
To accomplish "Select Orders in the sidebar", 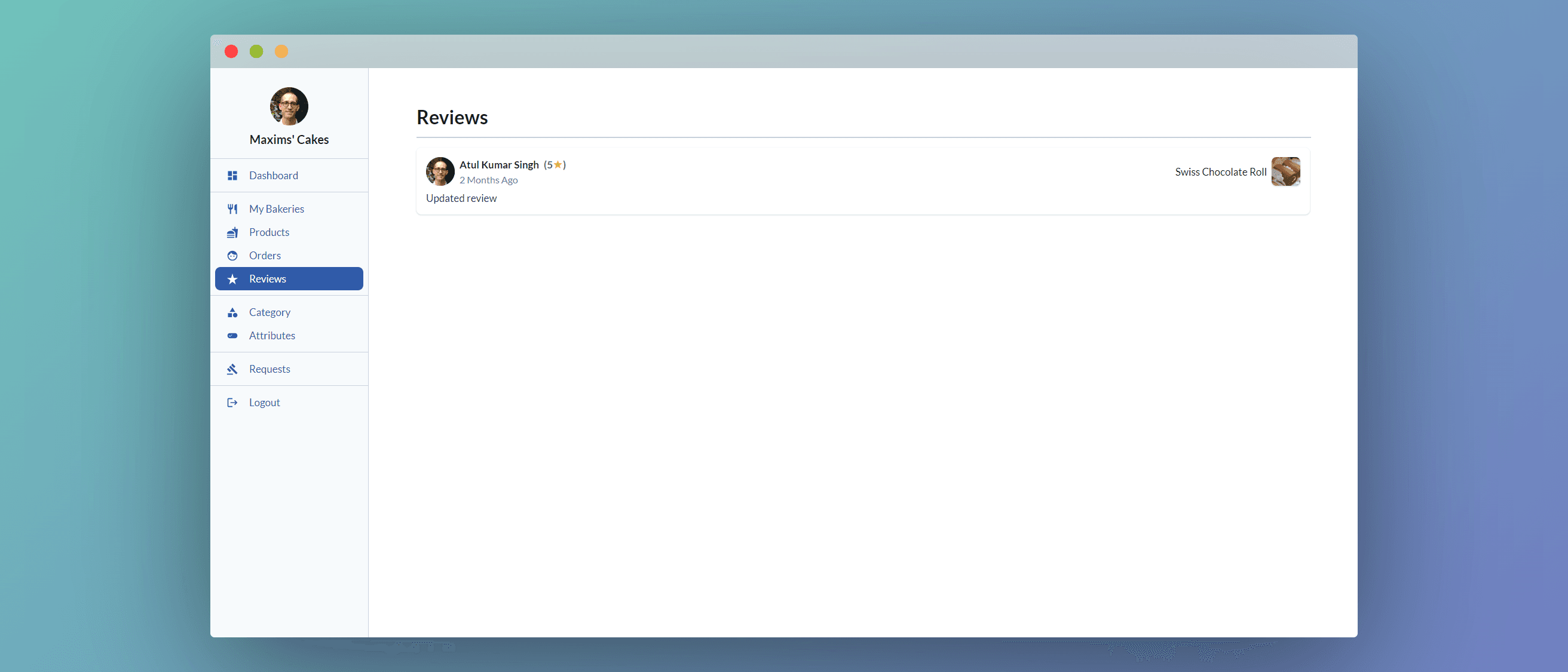I will (265, 256).
